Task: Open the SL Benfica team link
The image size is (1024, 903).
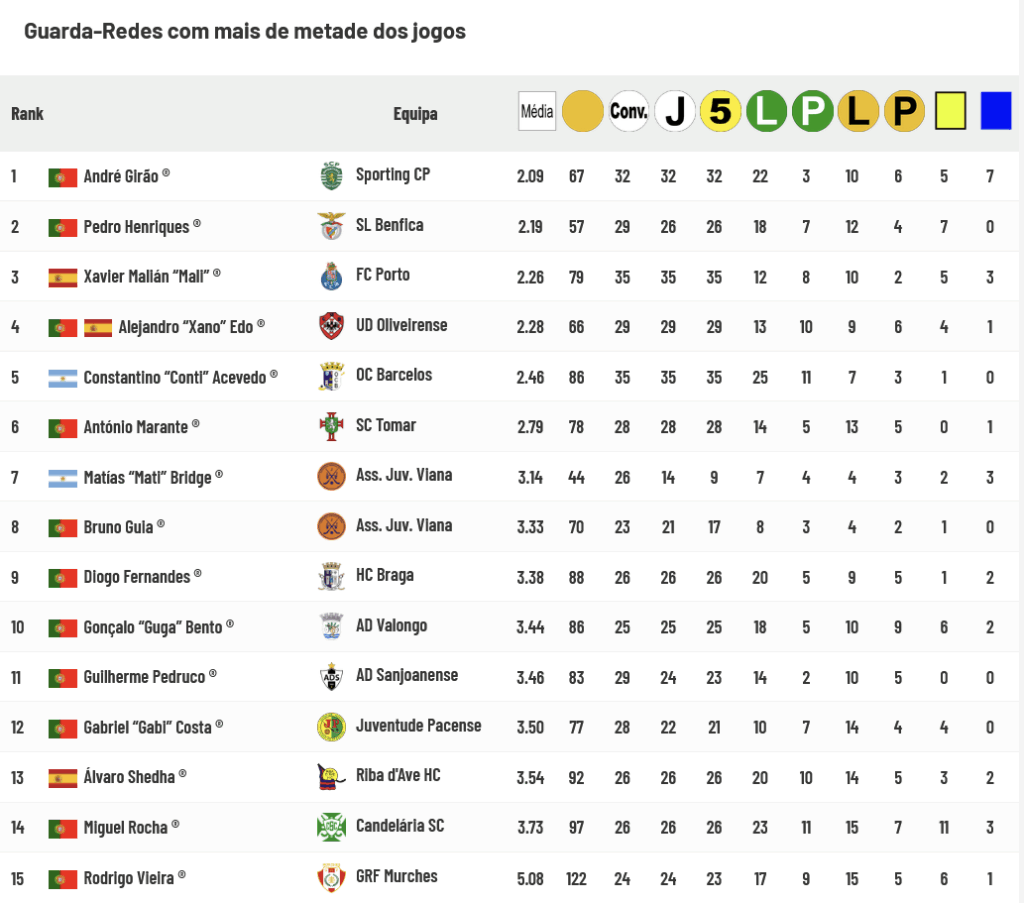Action: click(x=389, y=225)
